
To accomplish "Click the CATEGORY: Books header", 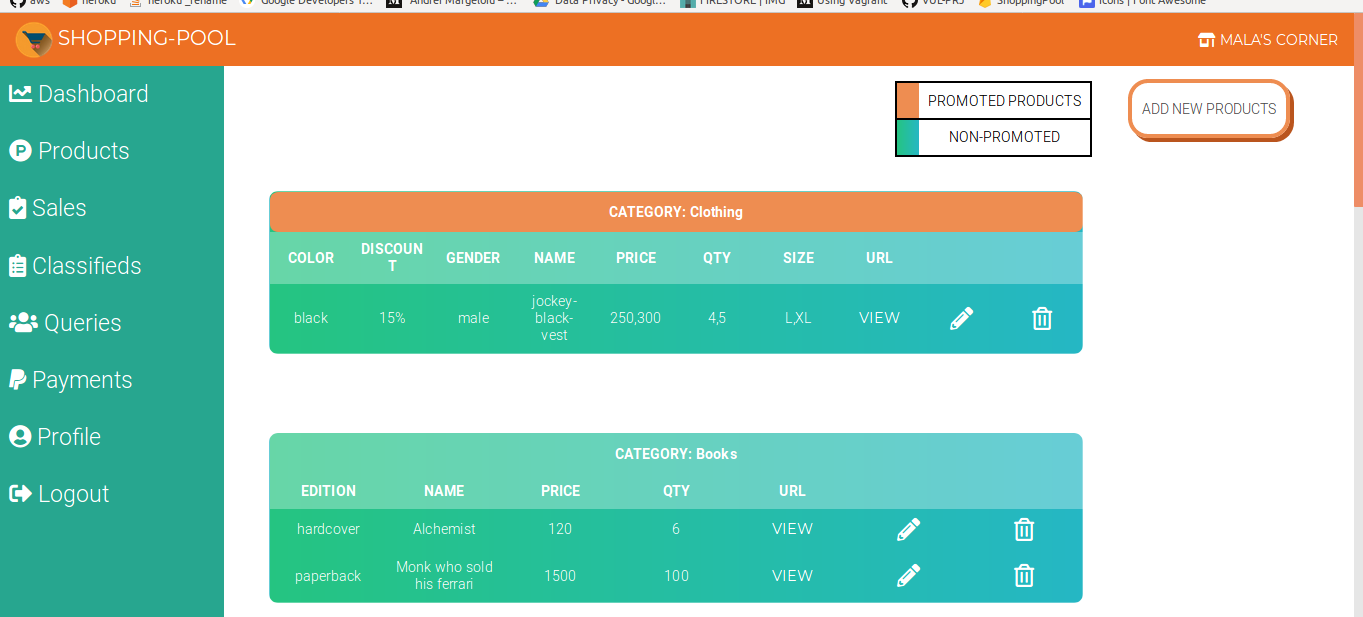I will coord(676,454).
